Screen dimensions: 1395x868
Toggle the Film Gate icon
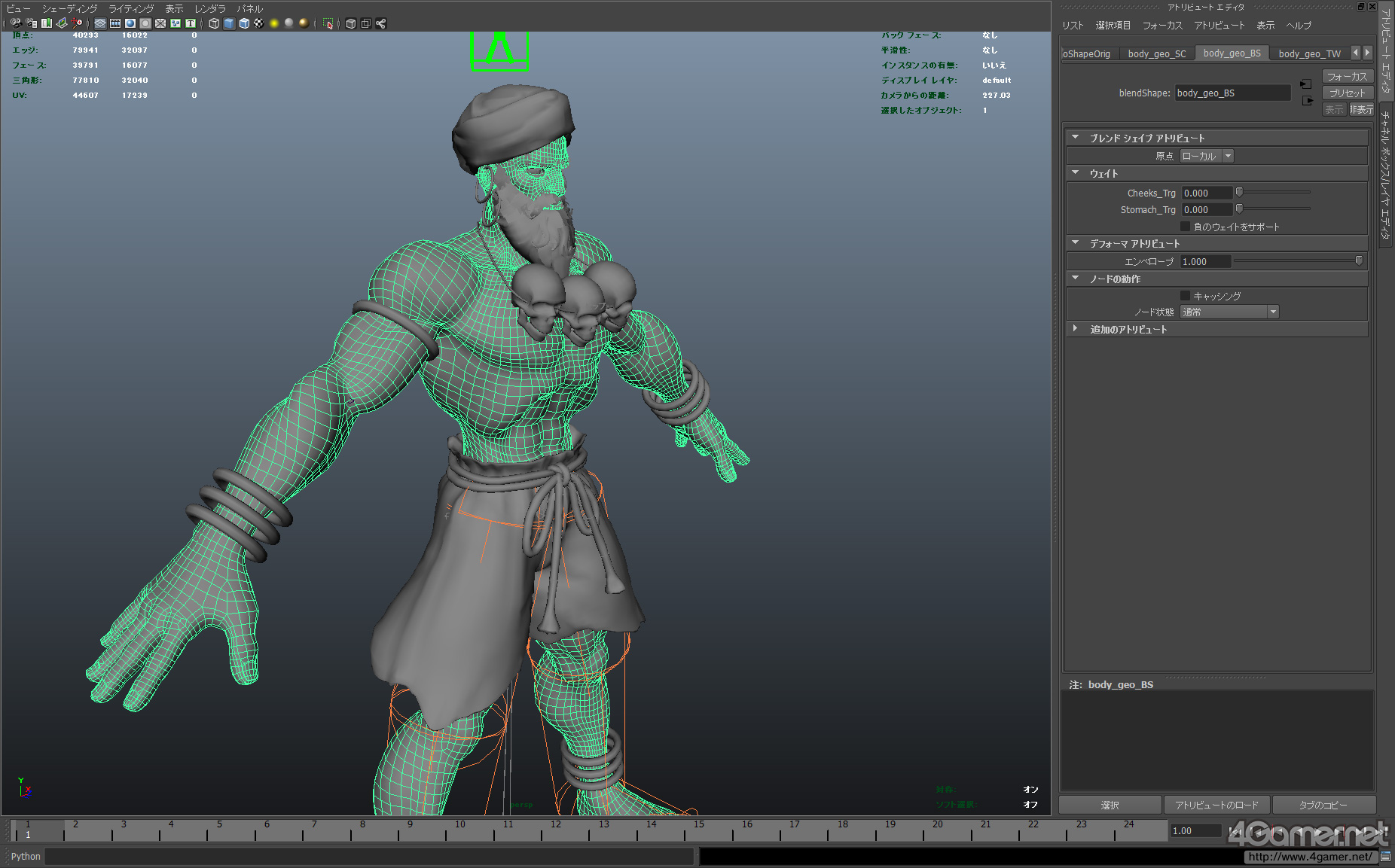[x=115, y=23]
